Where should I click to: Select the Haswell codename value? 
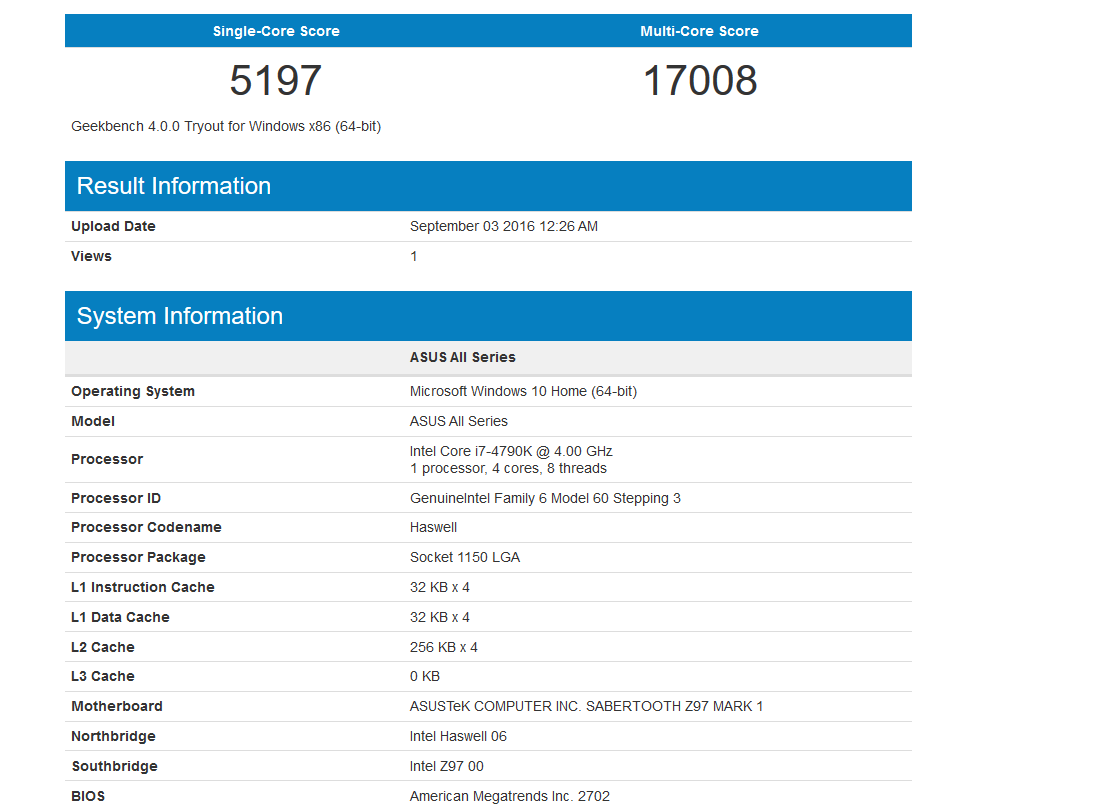(433, 527)
